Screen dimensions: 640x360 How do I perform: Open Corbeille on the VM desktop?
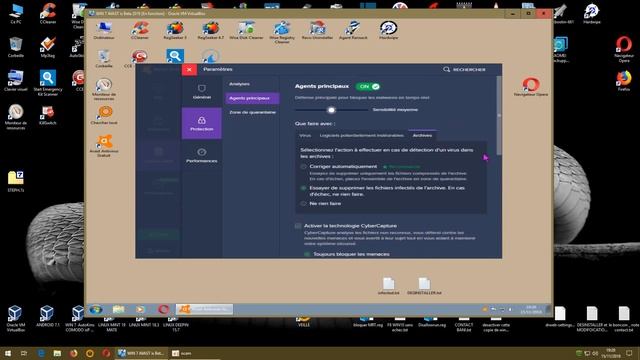point(104,58)
